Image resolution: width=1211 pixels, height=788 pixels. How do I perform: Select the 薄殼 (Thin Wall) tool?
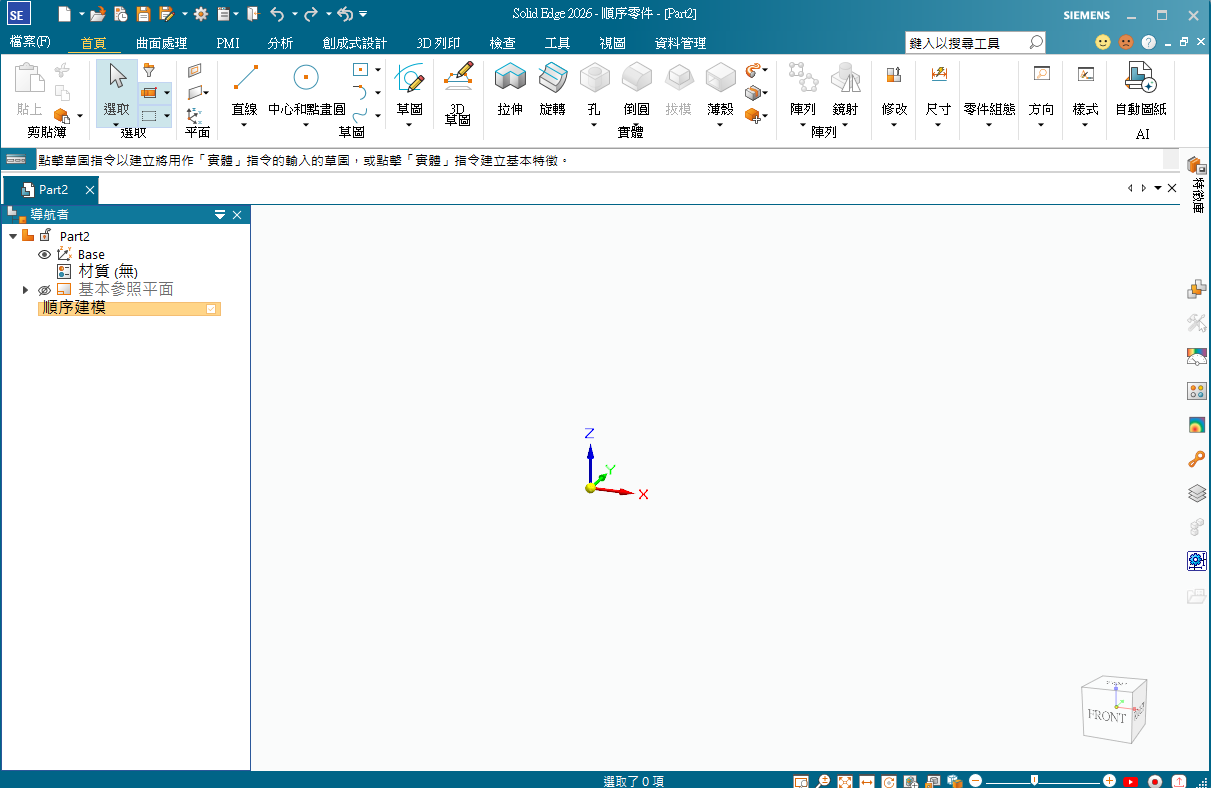[x=720, y=78]
